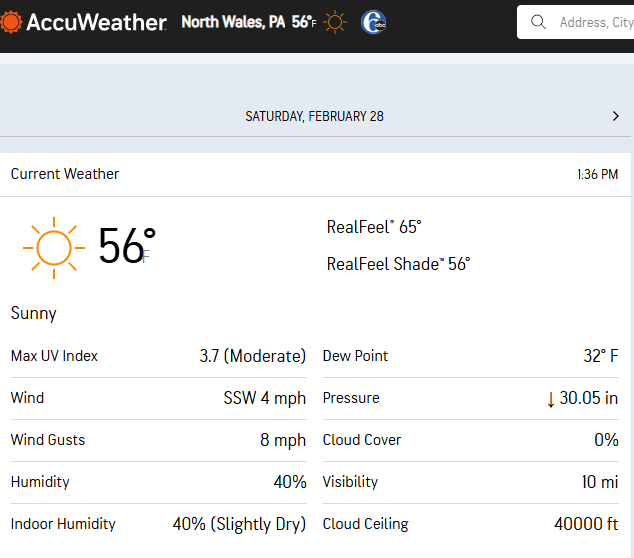Select the Current Weather card heading
634x558 pixels.
point(65,174)
